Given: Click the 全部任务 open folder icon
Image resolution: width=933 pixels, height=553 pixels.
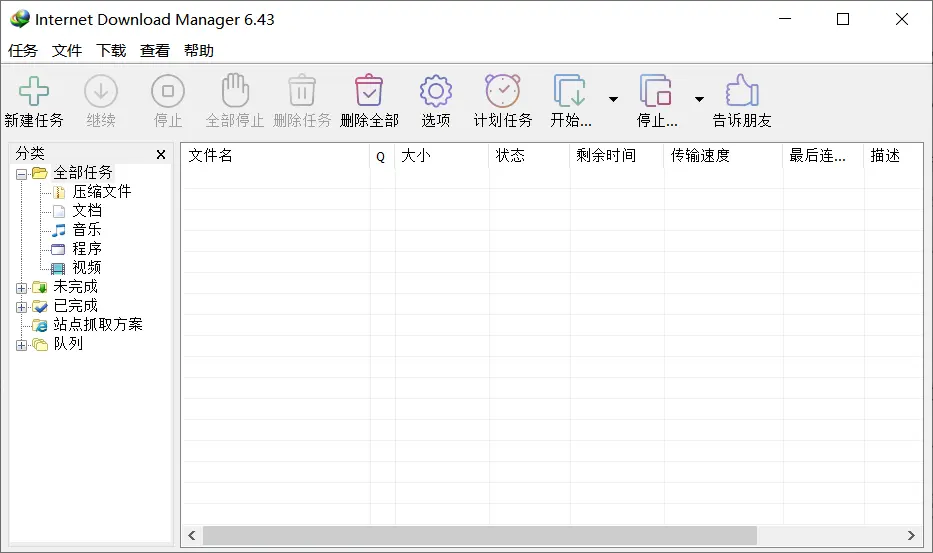Looking at the screenshot, I should click(39, 173).
